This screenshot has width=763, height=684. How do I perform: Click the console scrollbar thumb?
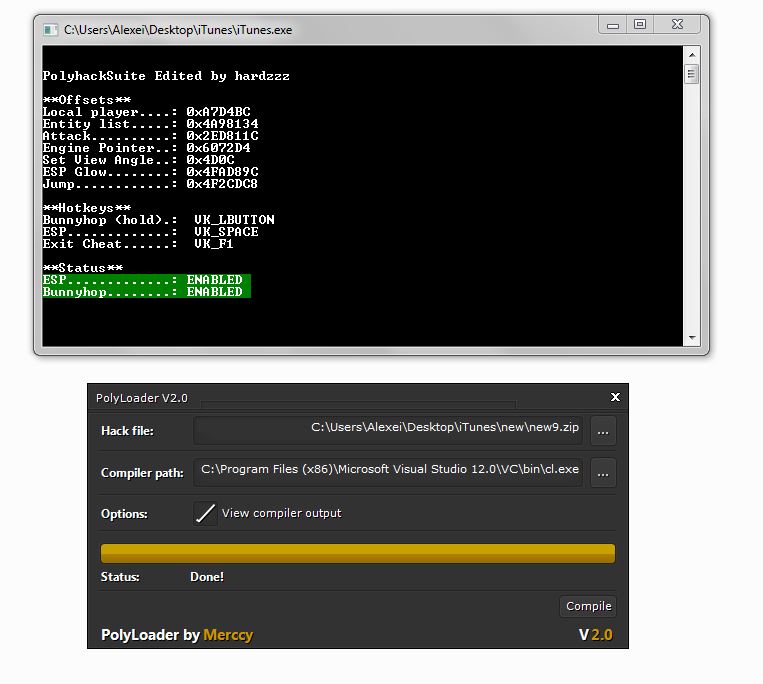click(x=691, y=74)
